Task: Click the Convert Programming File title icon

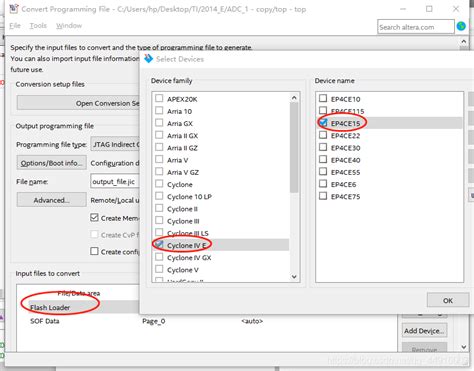Action: tap(14, 8)
